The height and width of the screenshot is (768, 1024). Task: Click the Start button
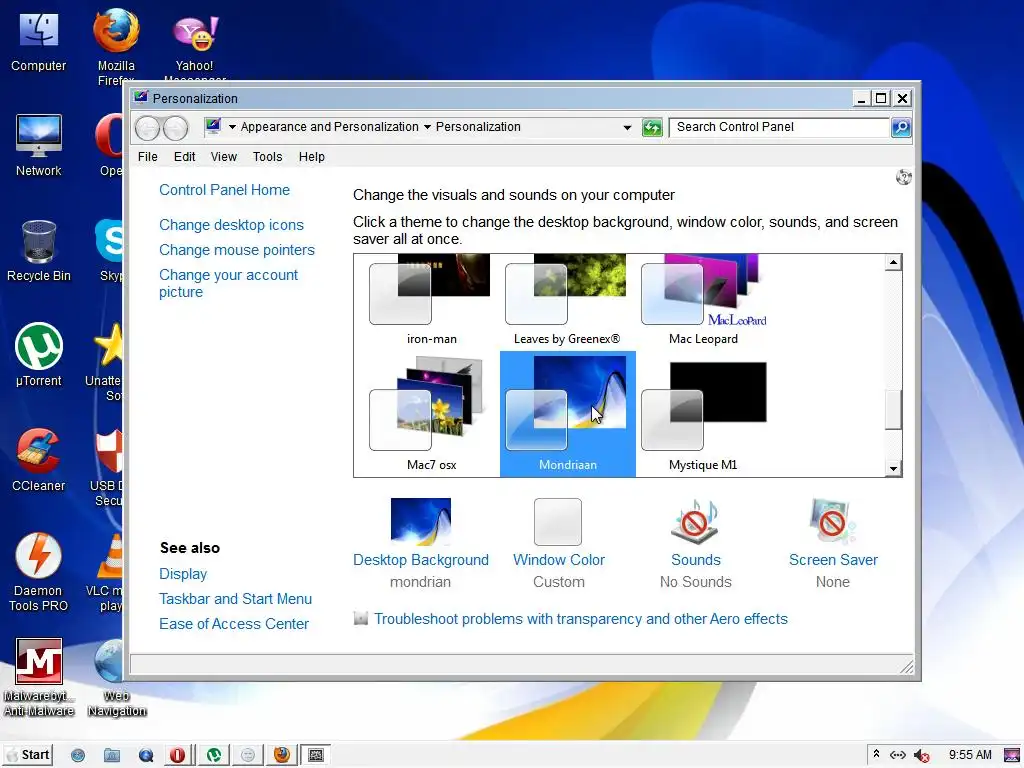click(27, 755)
